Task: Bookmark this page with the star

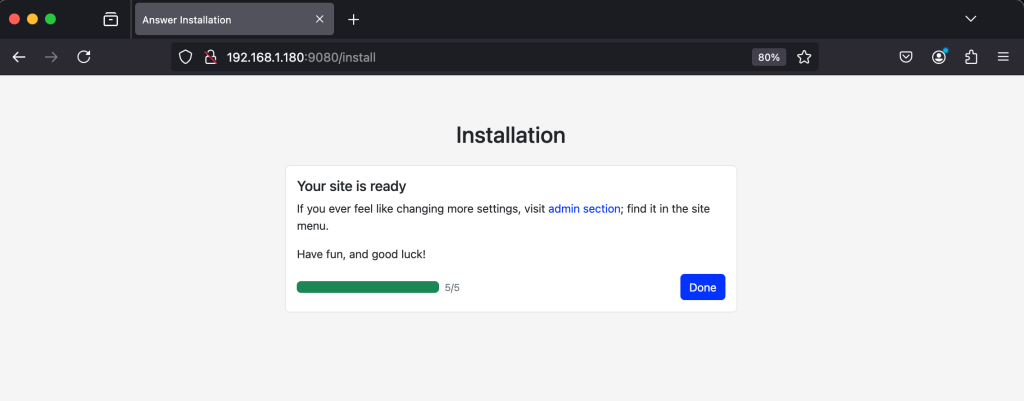Action: click(804, 57)
